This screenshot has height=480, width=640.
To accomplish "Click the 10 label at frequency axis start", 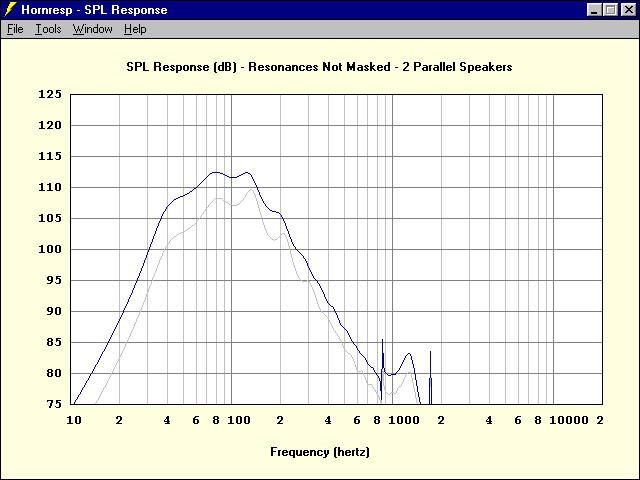I will tap(74, 420).
